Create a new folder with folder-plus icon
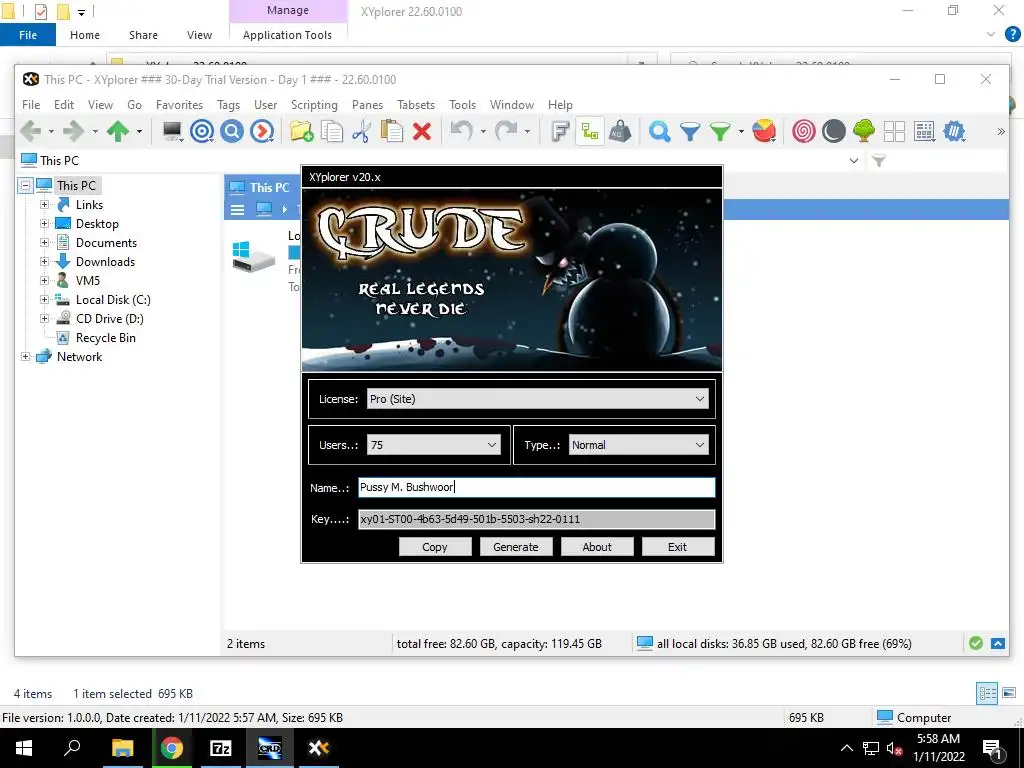This screenshot has height=768, width=1024. [x=301, y=131]
